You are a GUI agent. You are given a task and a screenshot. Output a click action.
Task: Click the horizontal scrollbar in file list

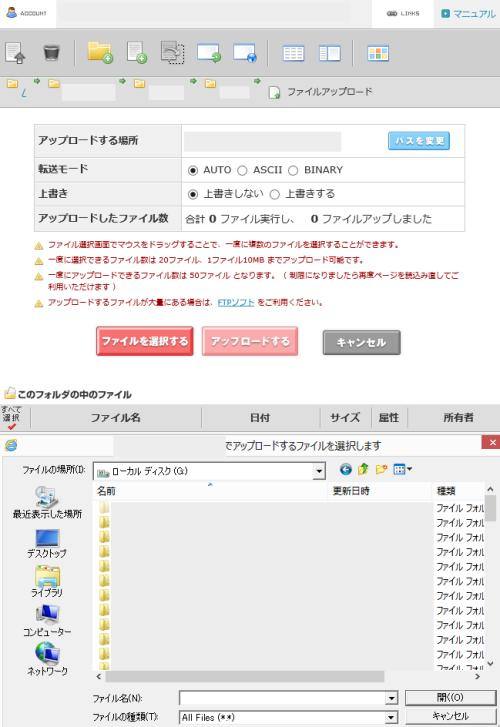click(244, 676)
